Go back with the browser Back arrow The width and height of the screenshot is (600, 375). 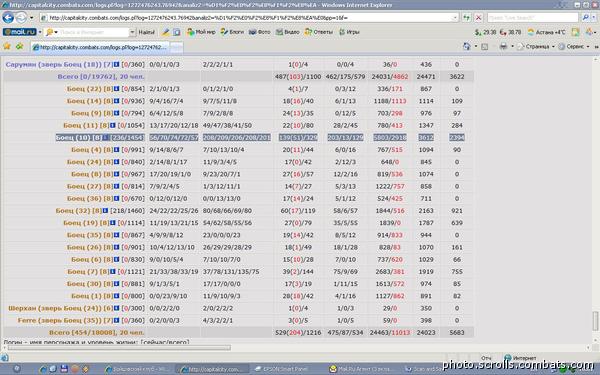tap(8, 18)
